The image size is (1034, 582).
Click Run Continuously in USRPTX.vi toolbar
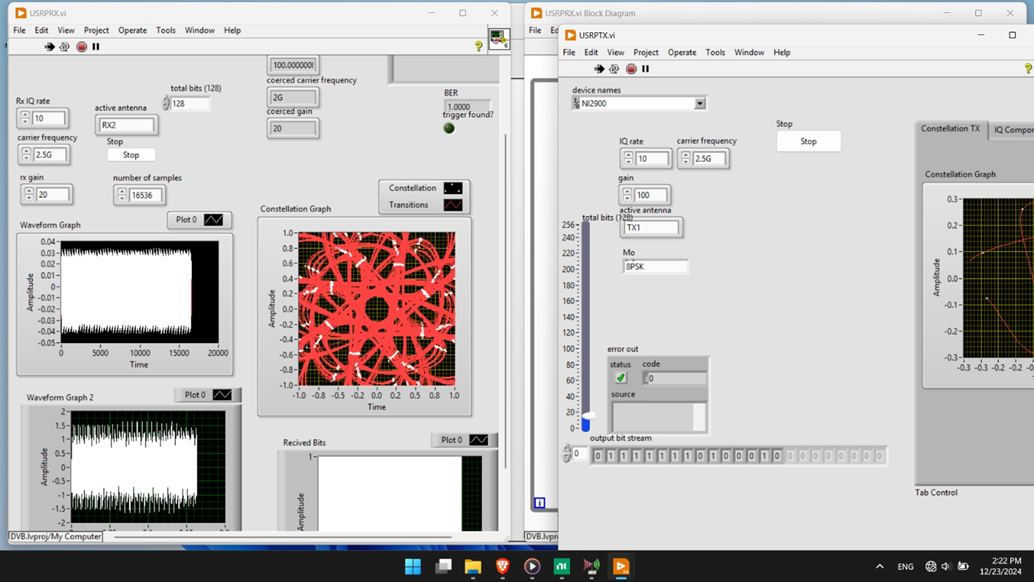tap(614, 69)
